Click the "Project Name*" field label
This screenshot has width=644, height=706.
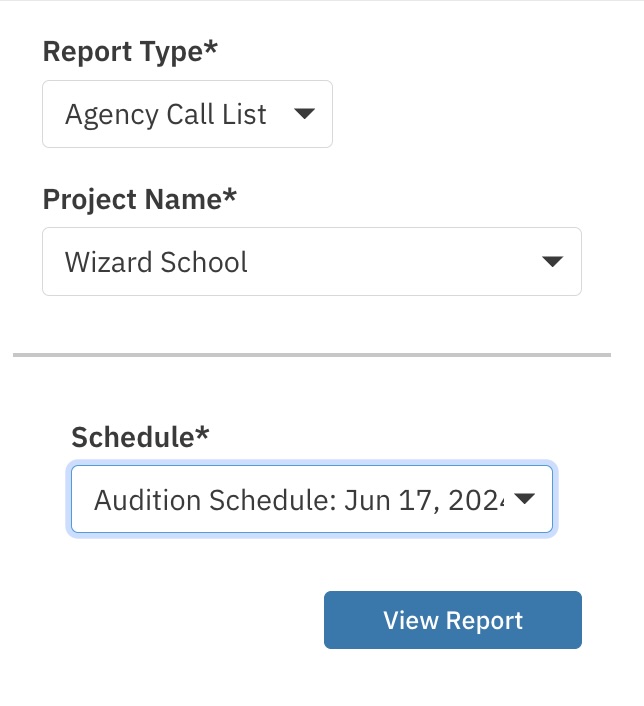pyautogui.click(x=139, y=199)
